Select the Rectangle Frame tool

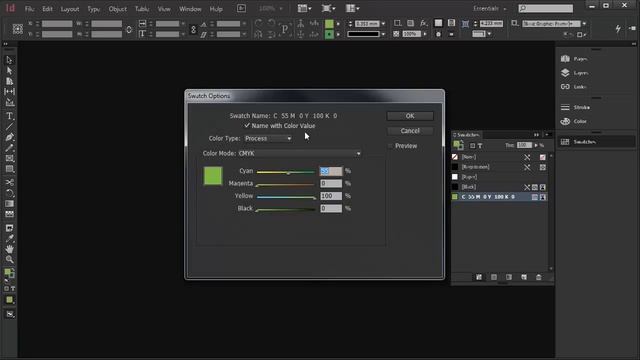9,158
